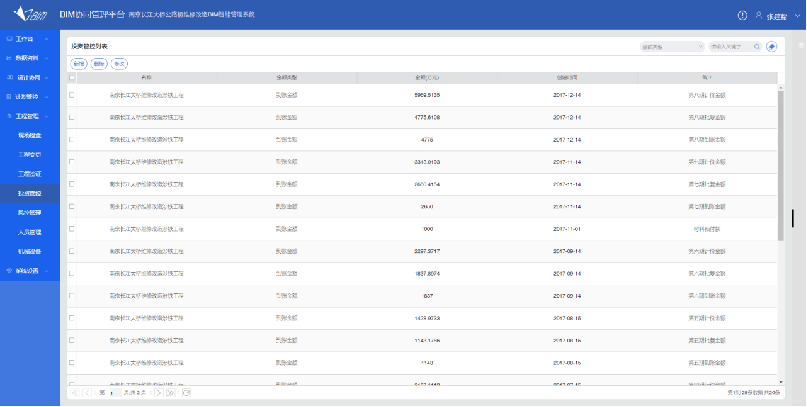
Task: Check the row with amount 1143
Action: point(72,363)
